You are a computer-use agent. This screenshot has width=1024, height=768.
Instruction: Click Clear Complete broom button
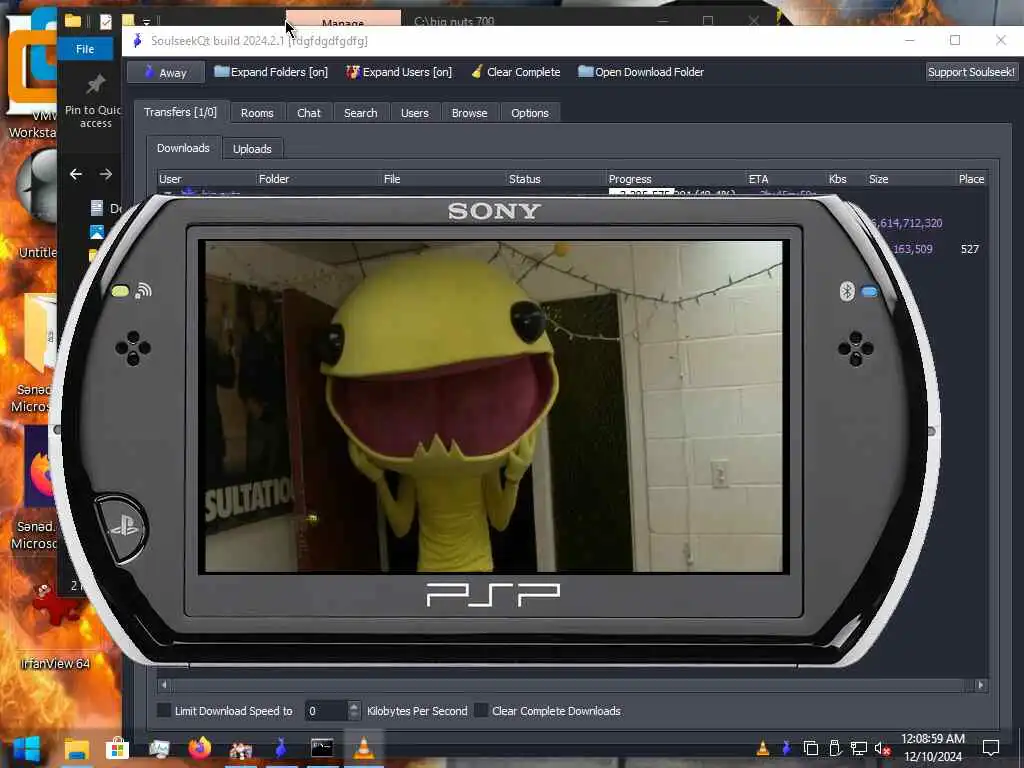[516, 72]
